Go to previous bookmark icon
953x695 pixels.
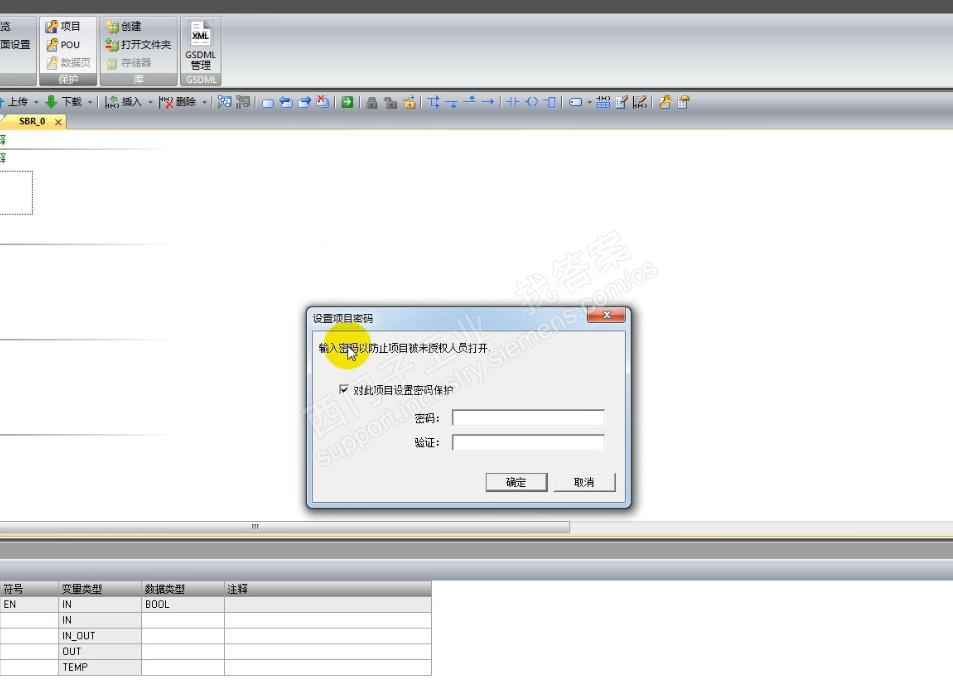point(286,103)
